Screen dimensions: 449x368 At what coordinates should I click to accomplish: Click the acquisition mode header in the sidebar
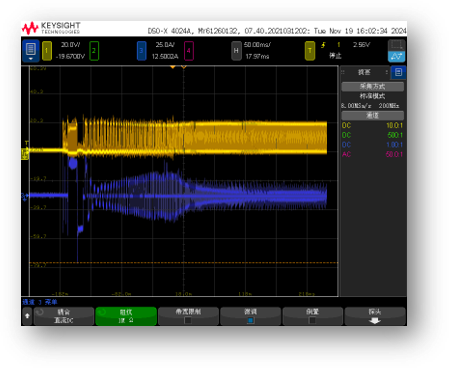point(372,87)
